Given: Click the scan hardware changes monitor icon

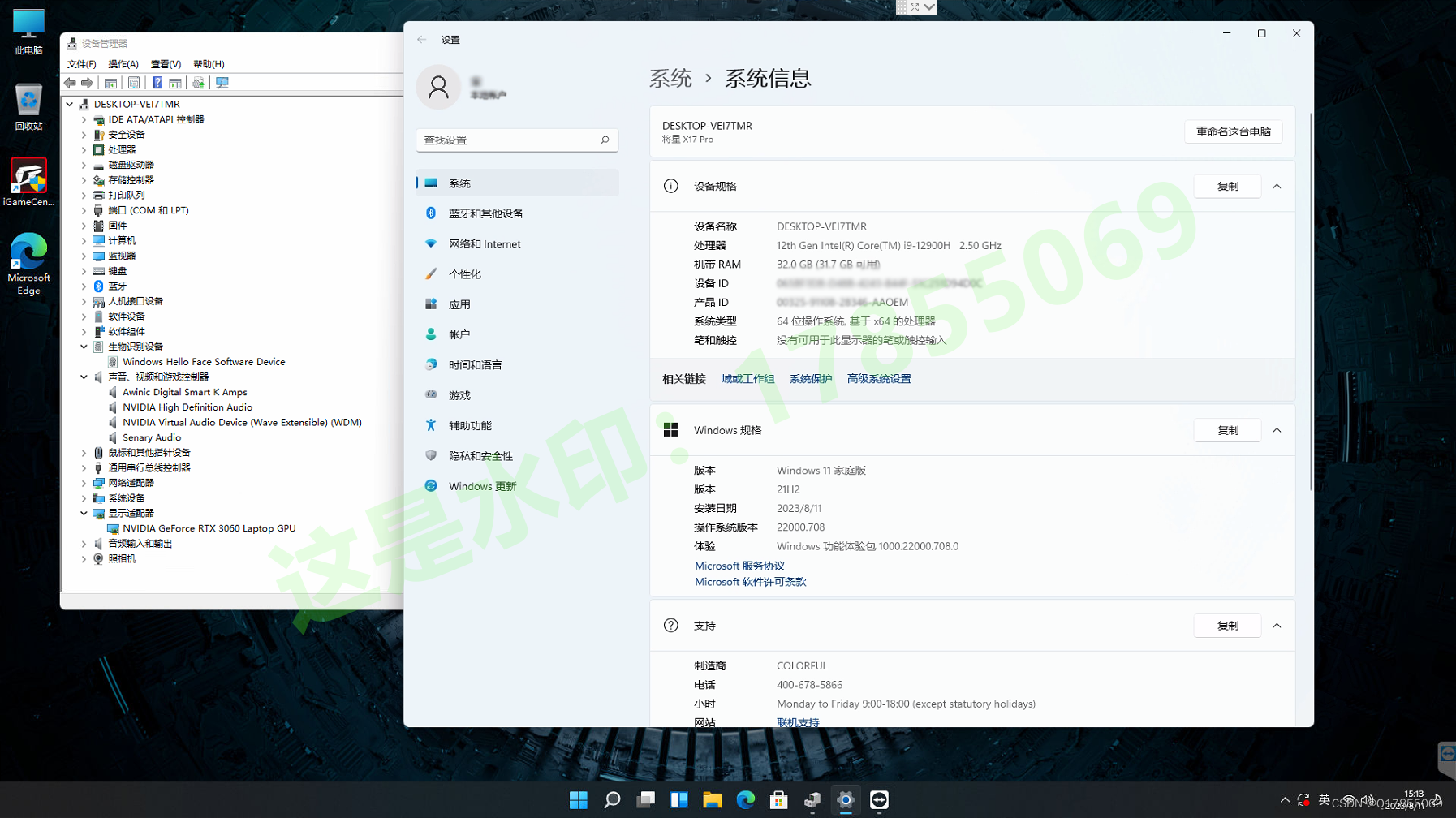Looking at the screenshot, I should [222, 83].
